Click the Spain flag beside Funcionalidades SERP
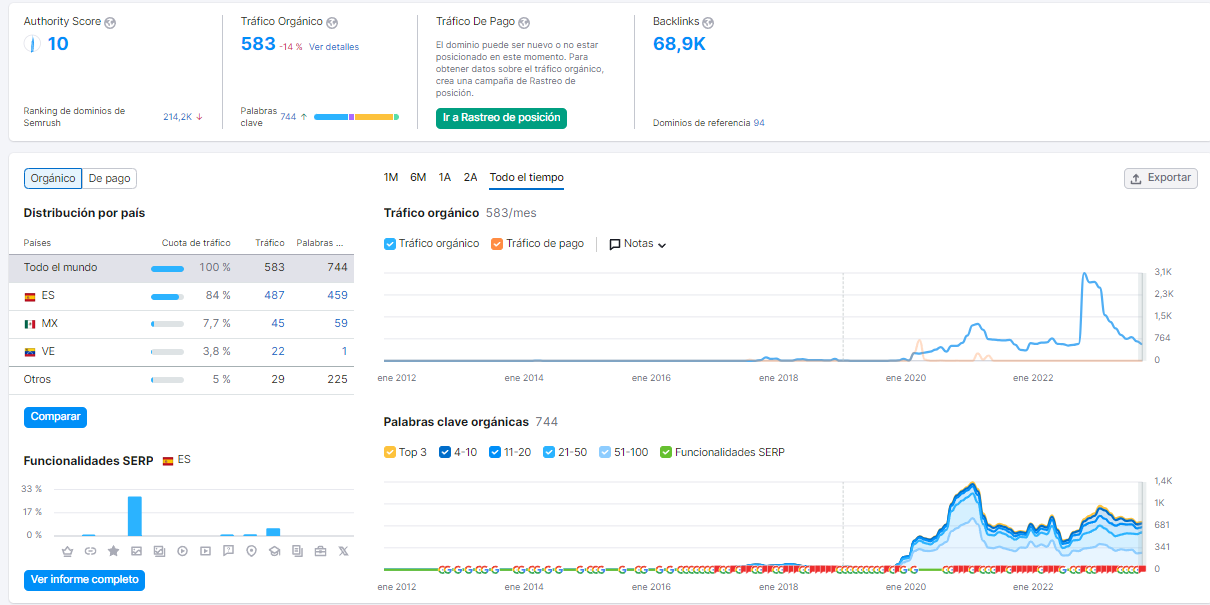 [168, 461]
